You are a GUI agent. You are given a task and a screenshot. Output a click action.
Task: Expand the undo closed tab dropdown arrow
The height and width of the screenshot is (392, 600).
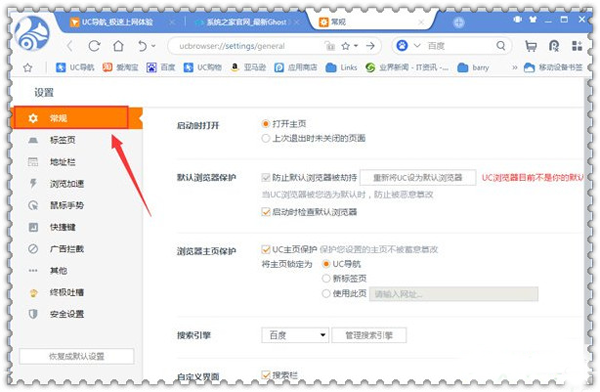pyautogui.click(x=153, y=46)
